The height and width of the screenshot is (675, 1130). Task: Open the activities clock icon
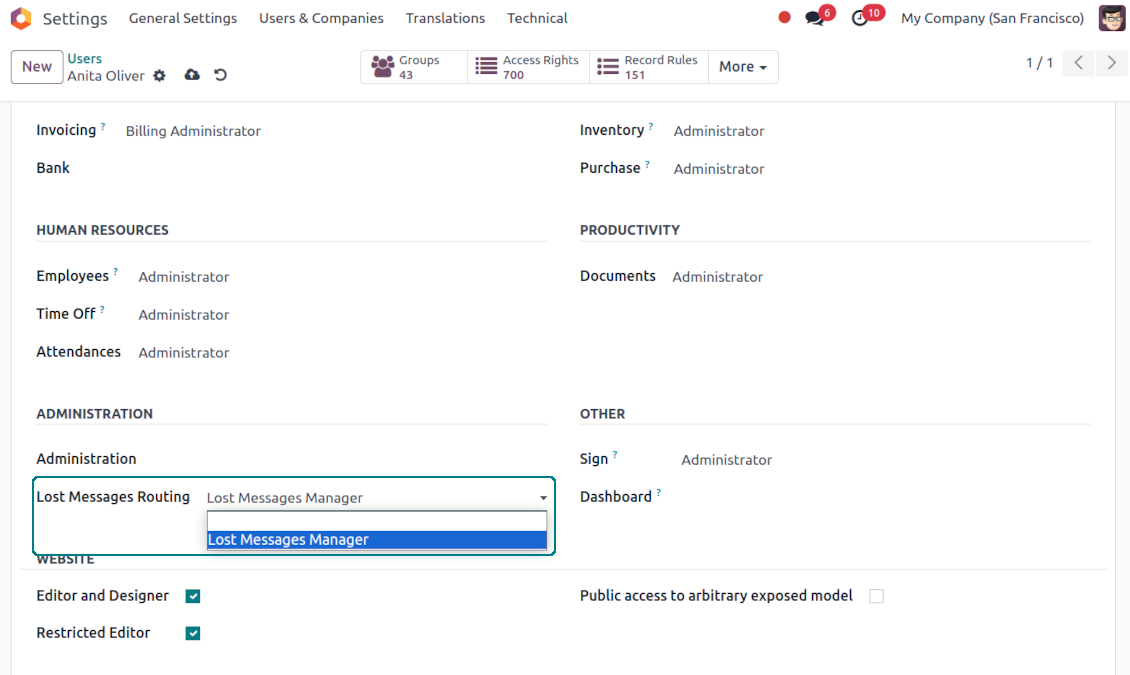click(x=860, y=18)
